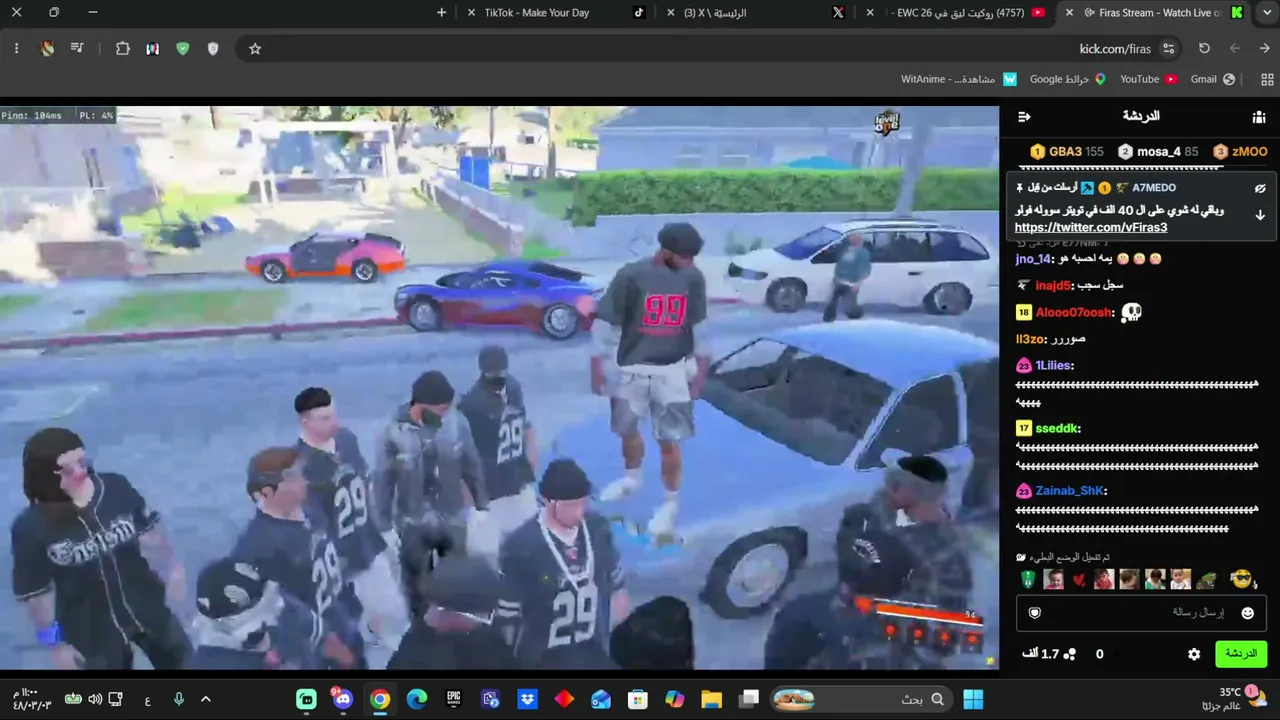
Task: Open the extensions puzzle icon
Action: (123, 48)
